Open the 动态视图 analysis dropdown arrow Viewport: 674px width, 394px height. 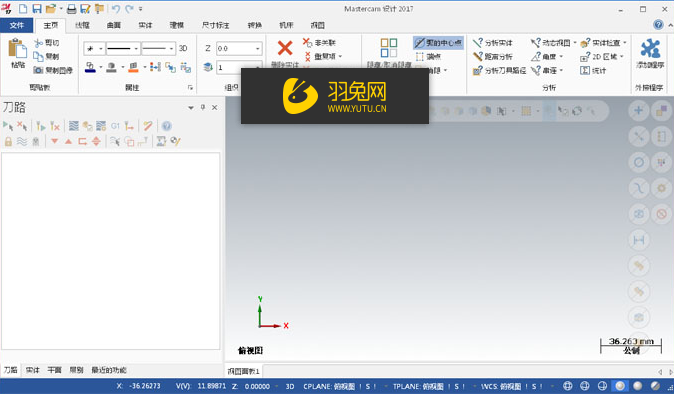pyautogui.click(x=575, y=43)
